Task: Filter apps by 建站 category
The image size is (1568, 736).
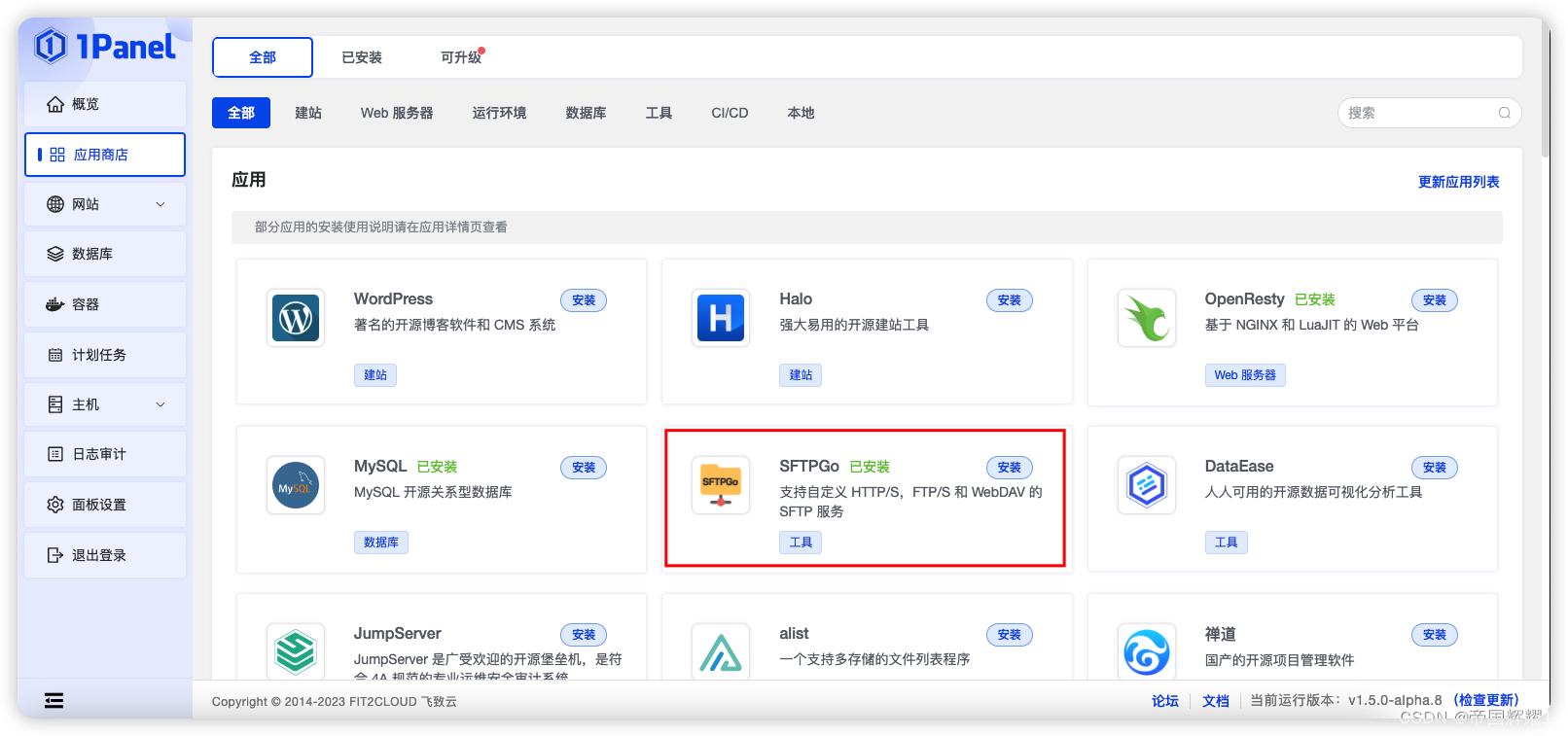Action: pyautogui.click(x=308, y=113)
